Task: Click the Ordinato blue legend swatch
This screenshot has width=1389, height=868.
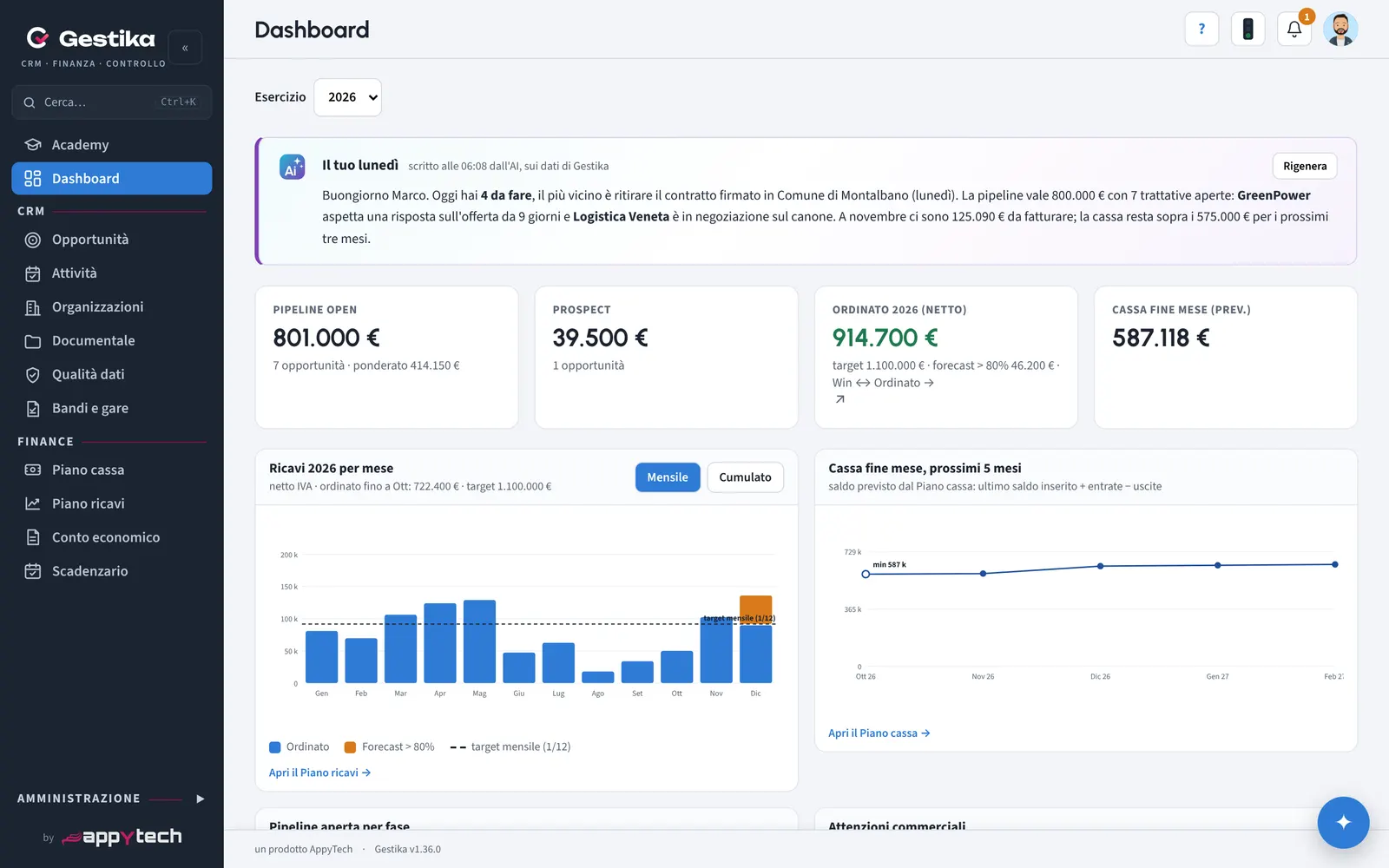Action: 275,747
